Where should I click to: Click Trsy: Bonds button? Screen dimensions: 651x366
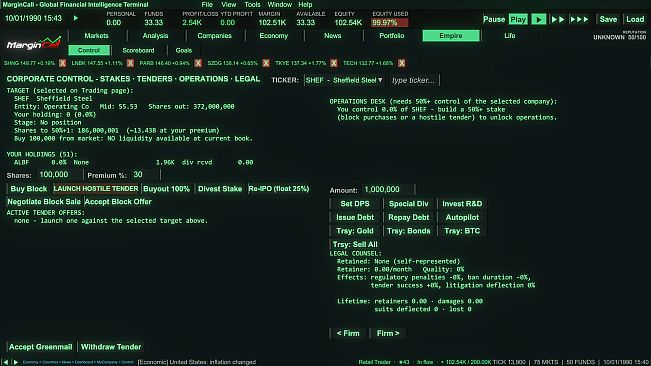(x=409, y=231)
